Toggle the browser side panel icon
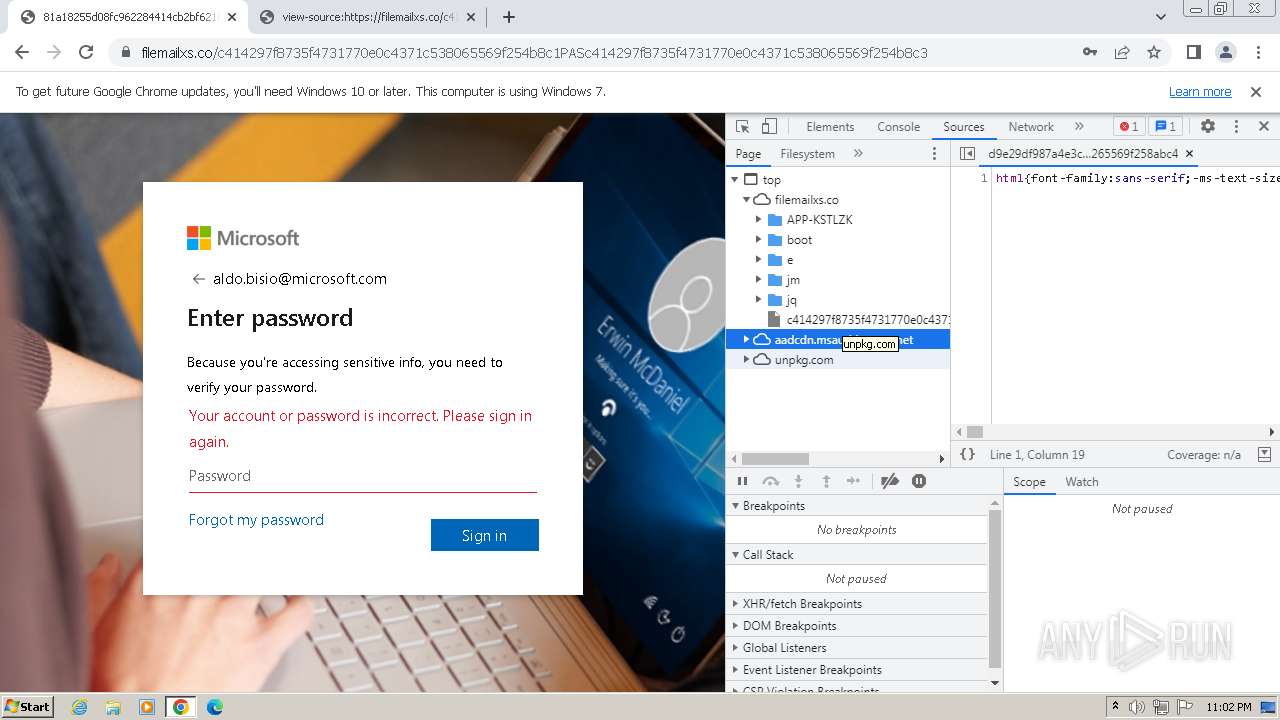 (x=1193, y=52)
